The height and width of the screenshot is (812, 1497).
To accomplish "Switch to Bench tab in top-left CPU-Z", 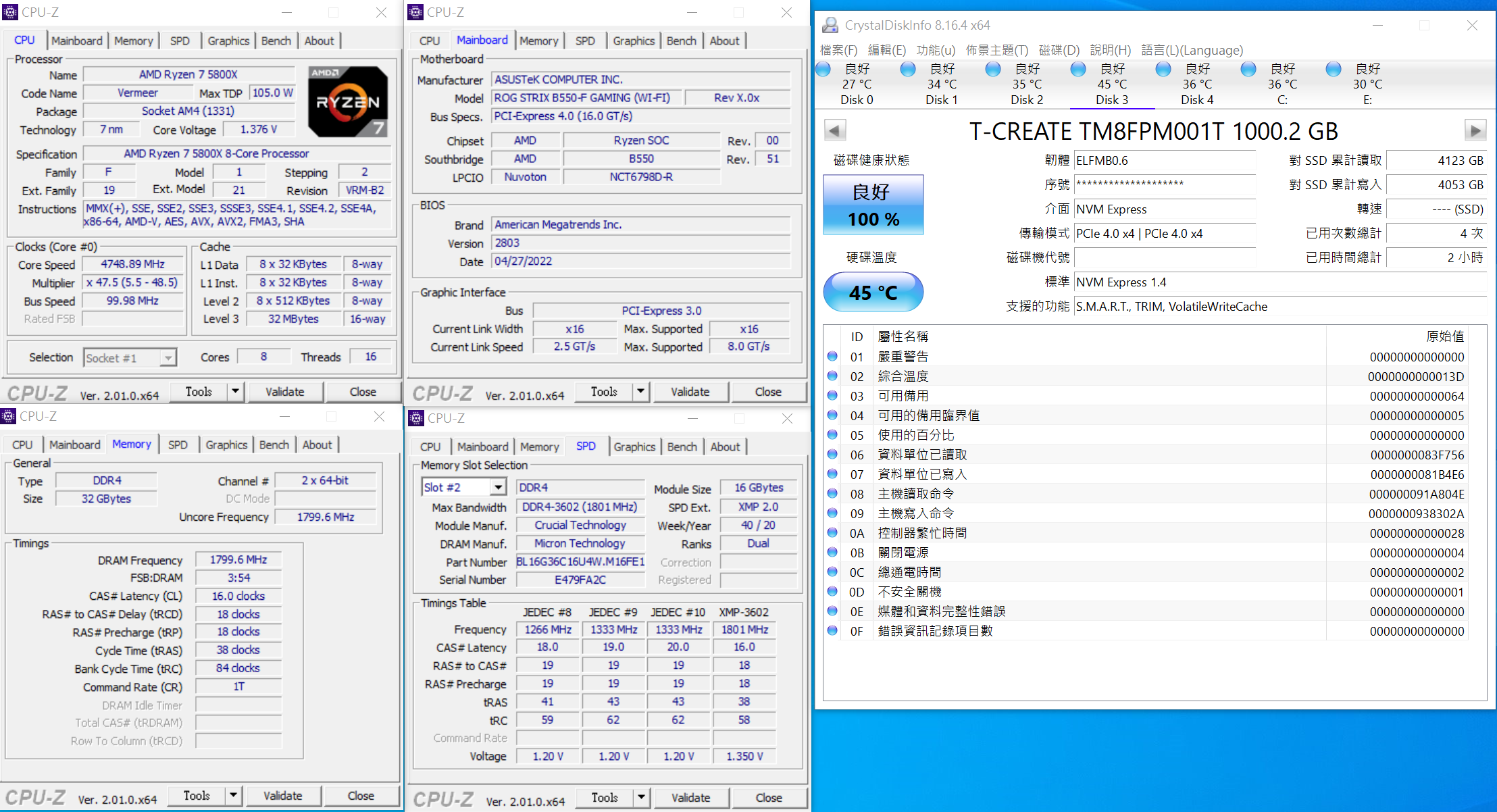I will click(276, 41).
